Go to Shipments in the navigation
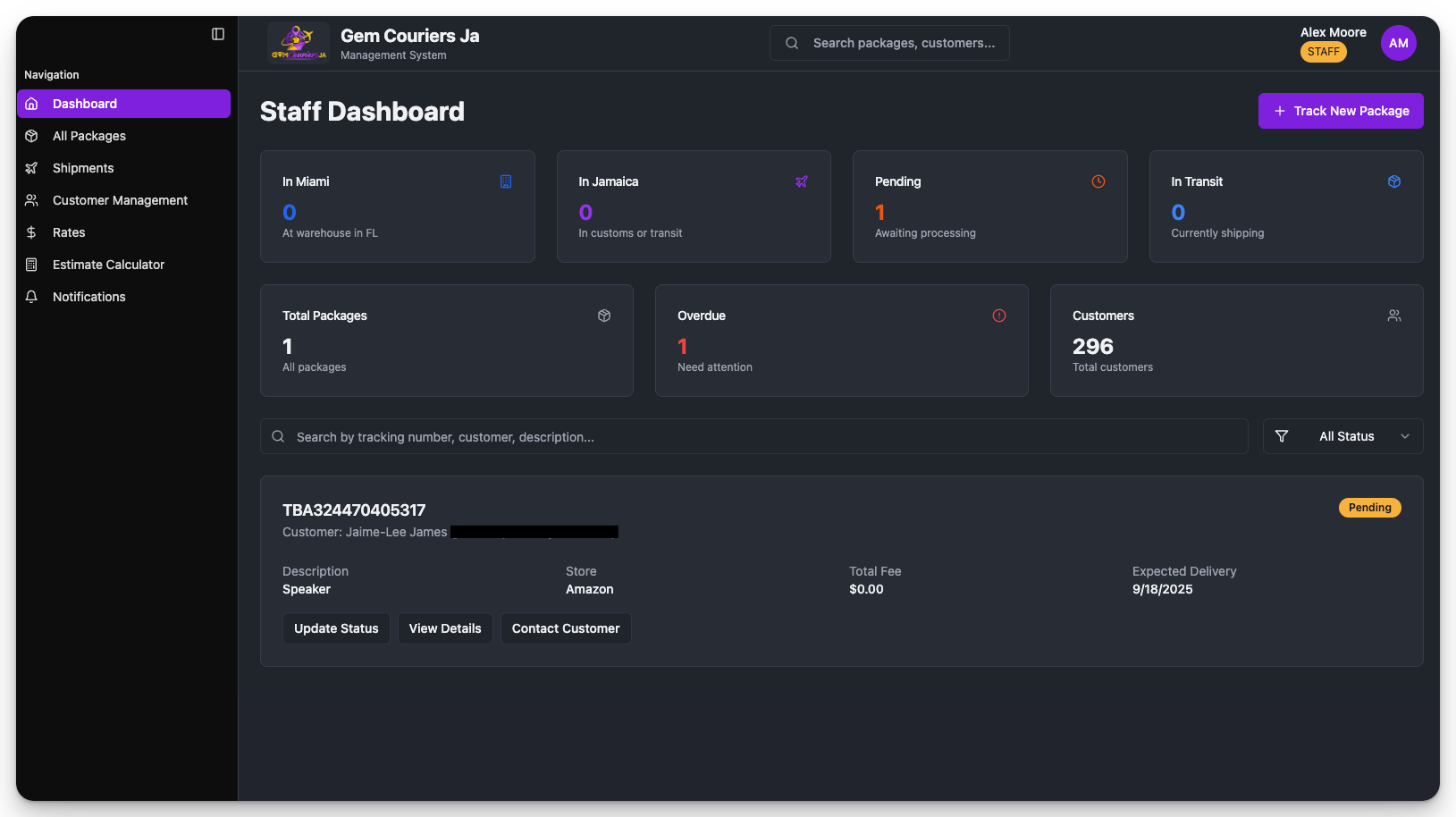Screen dimensions: 1456x817 pos(83,168)
